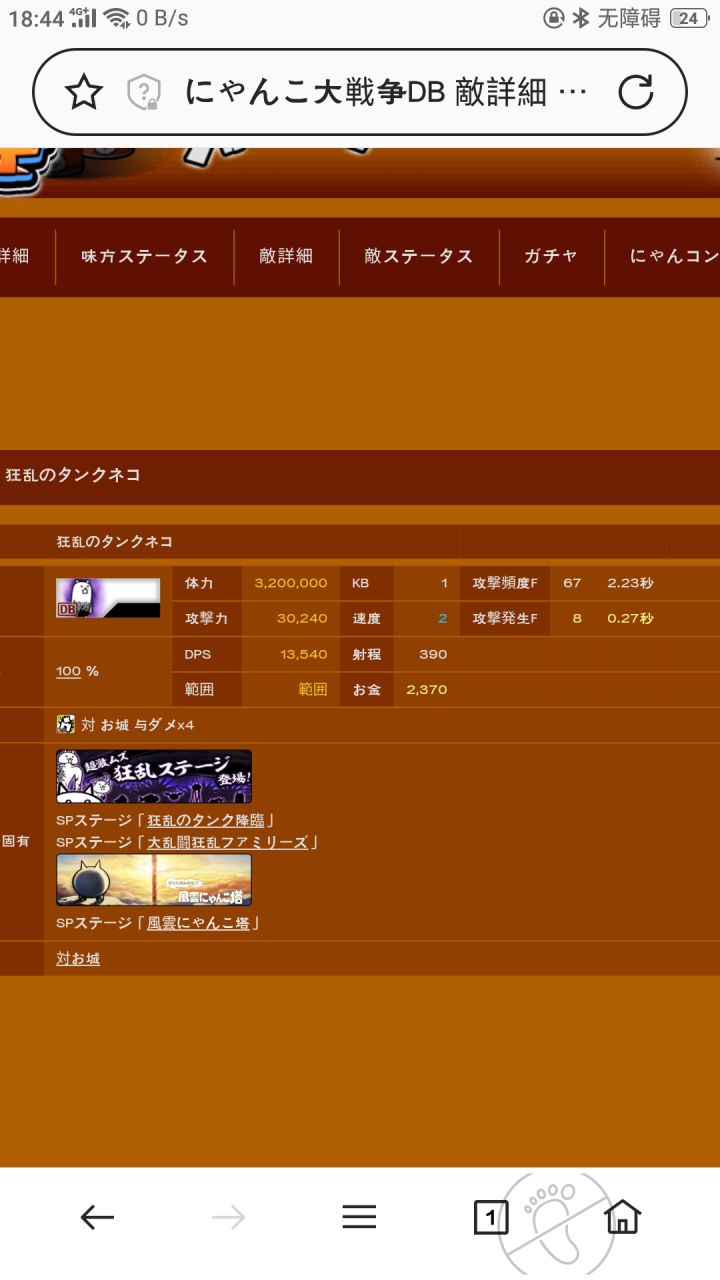Select the お金 value 2,370
This screenshot has width=720, height=1280.
[426, 689]
